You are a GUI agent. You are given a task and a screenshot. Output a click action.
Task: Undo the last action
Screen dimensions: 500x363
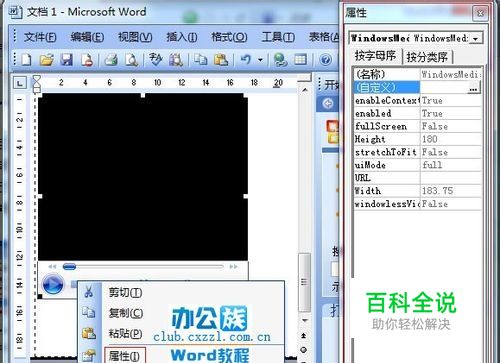[246, 60]
